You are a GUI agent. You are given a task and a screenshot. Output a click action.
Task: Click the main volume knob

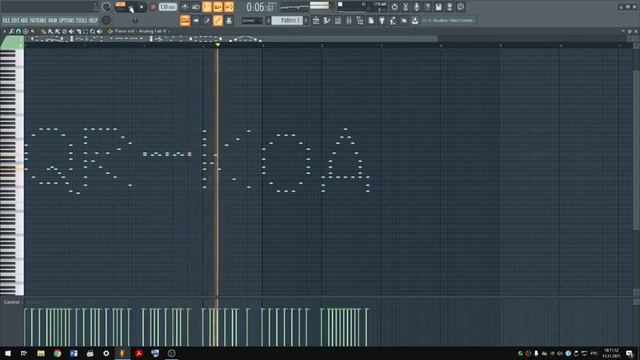[106, 7]
